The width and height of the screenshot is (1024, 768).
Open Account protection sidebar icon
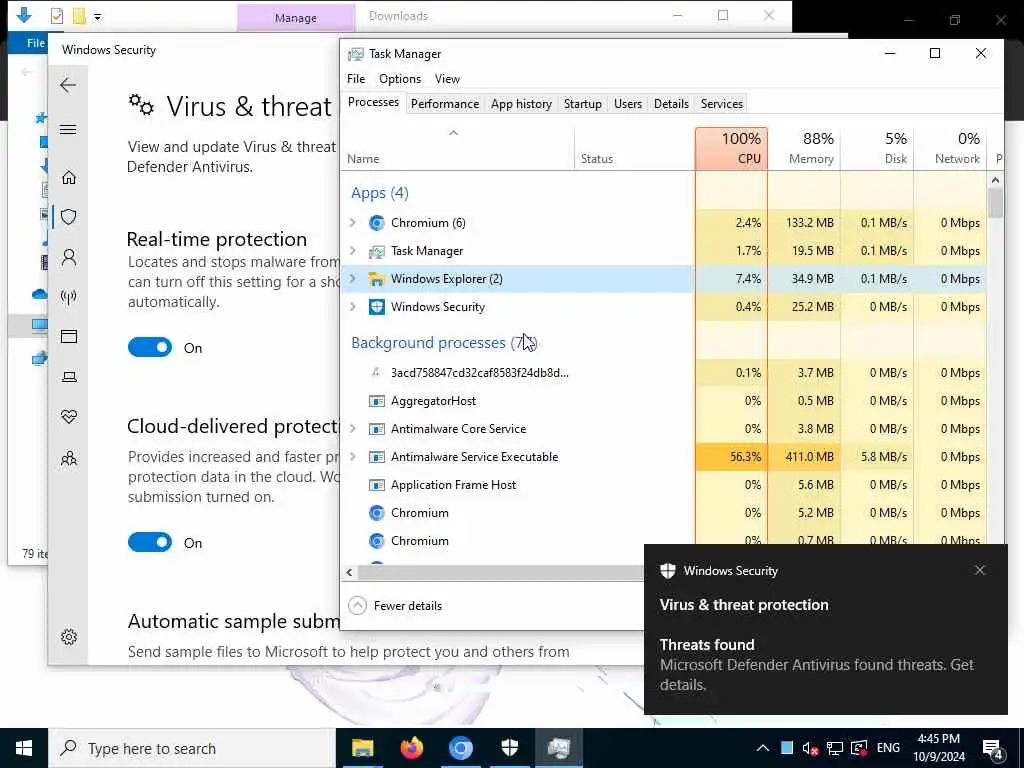click(x=69, y=257)
